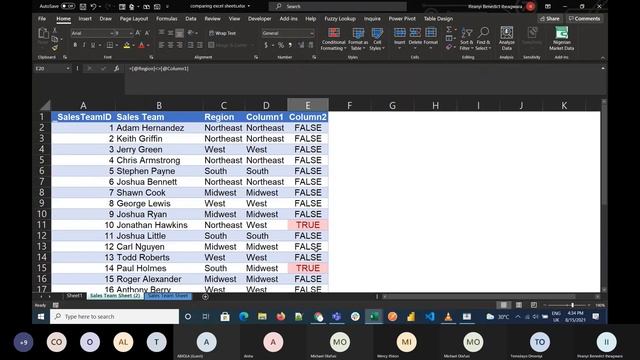640x360 pixels.
Task: Add a new sheet with plus icon
Action: [205, 297]
